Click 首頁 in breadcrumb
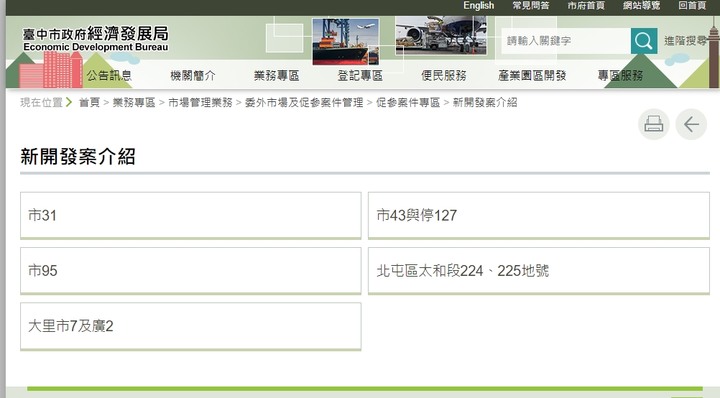The image size is (720, 398). coord(89,102)
